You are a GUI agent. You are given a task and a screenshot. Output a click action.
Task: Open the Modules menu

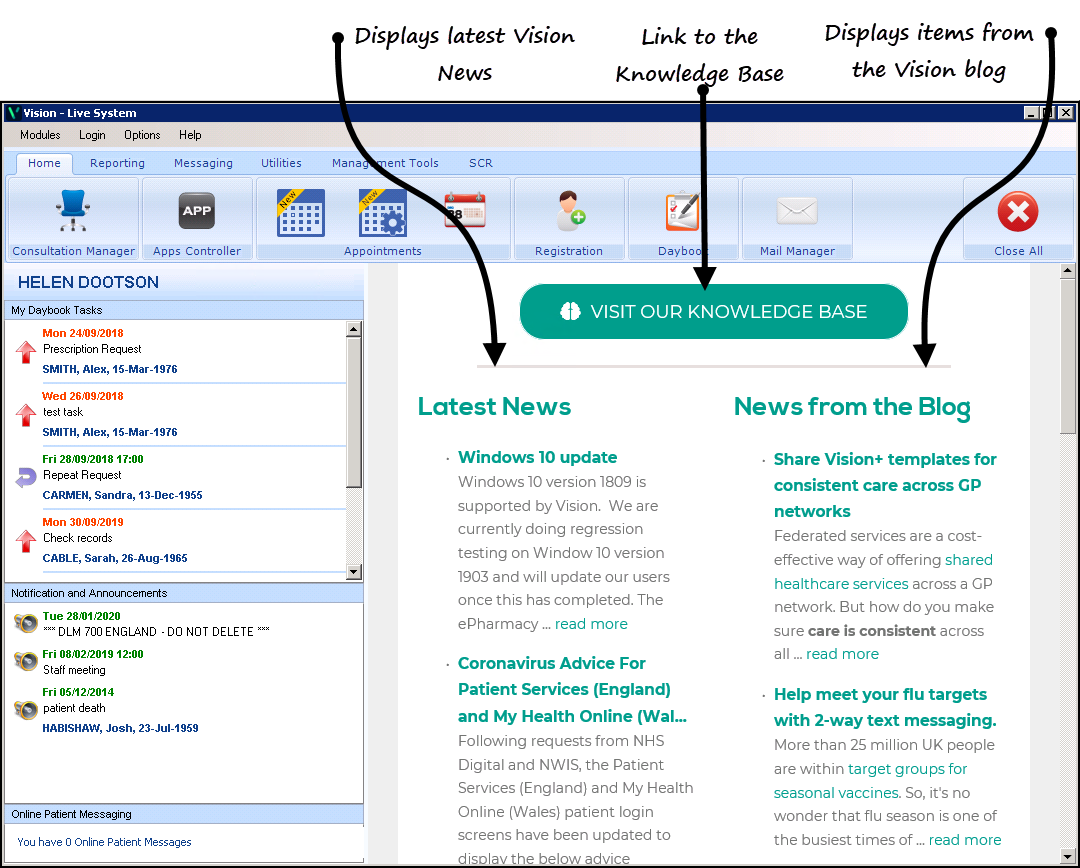(x=40, y=135)
